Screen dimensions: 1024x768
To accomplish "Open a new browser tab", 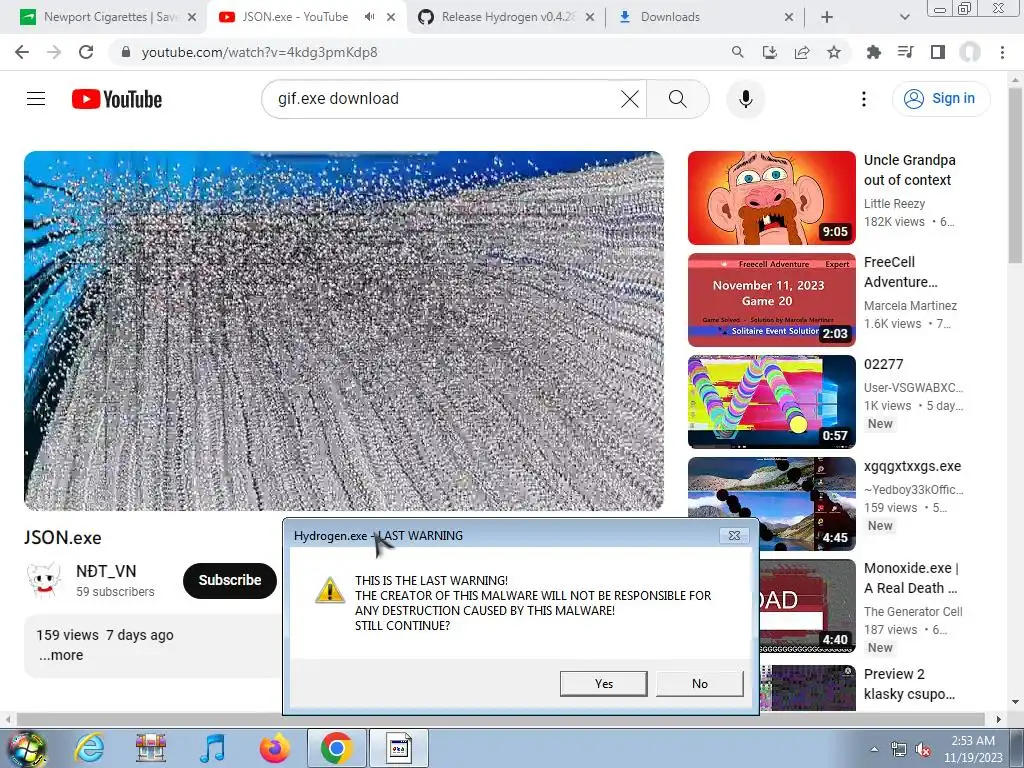I will coord(827,17).
